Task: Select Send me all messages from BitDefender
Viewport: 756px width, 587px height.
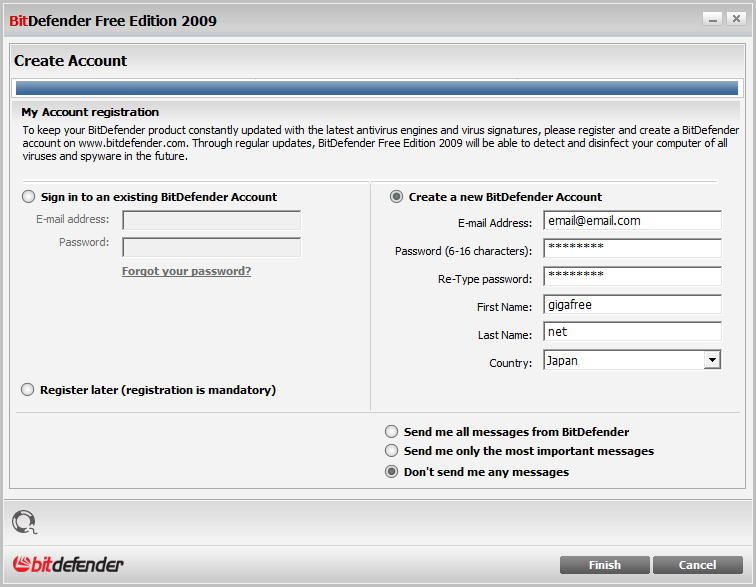Action: click(x=392, y=431)
